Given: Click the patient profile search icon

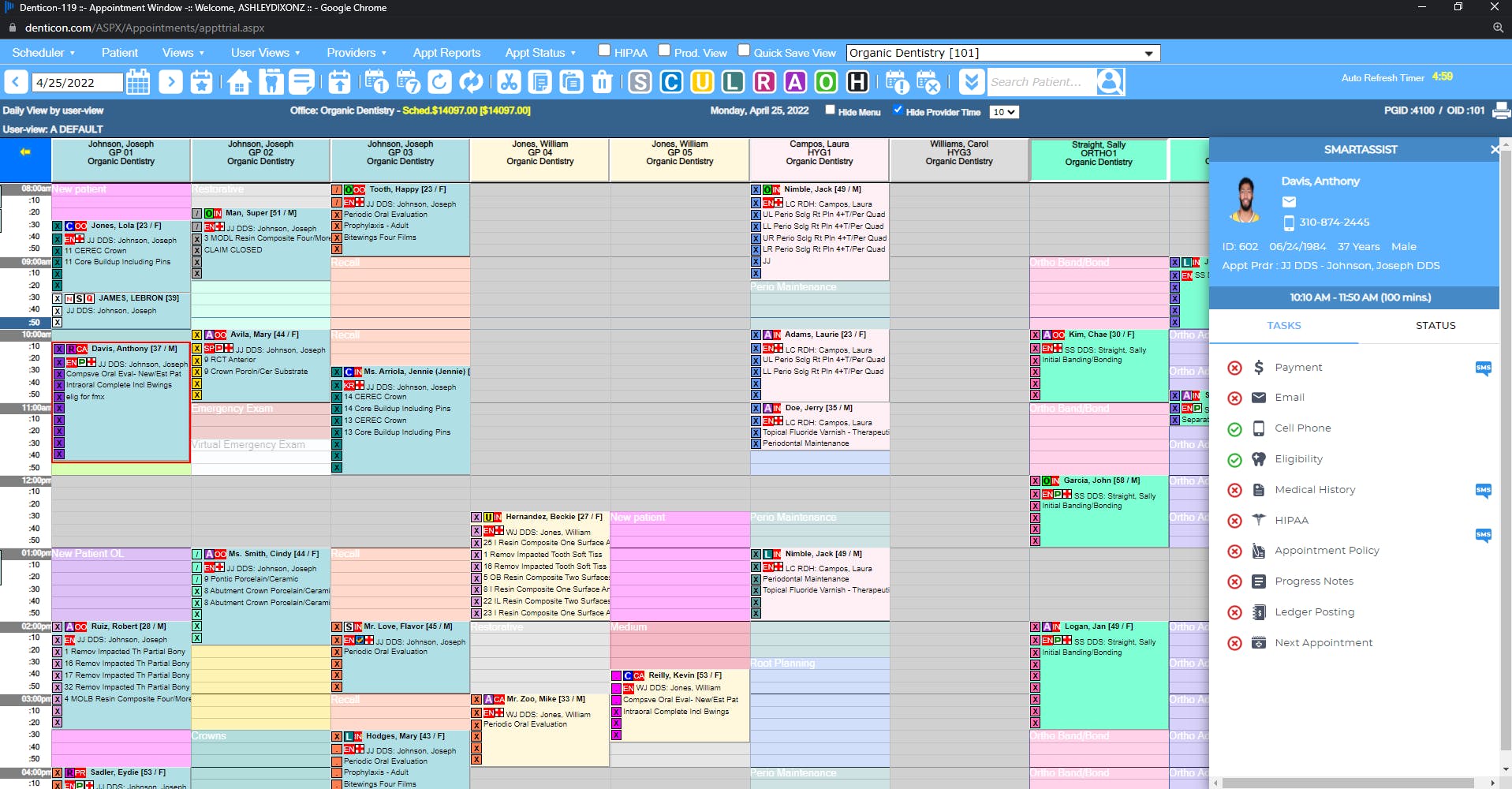Looking at the screenshot, I should (1110, 82).
